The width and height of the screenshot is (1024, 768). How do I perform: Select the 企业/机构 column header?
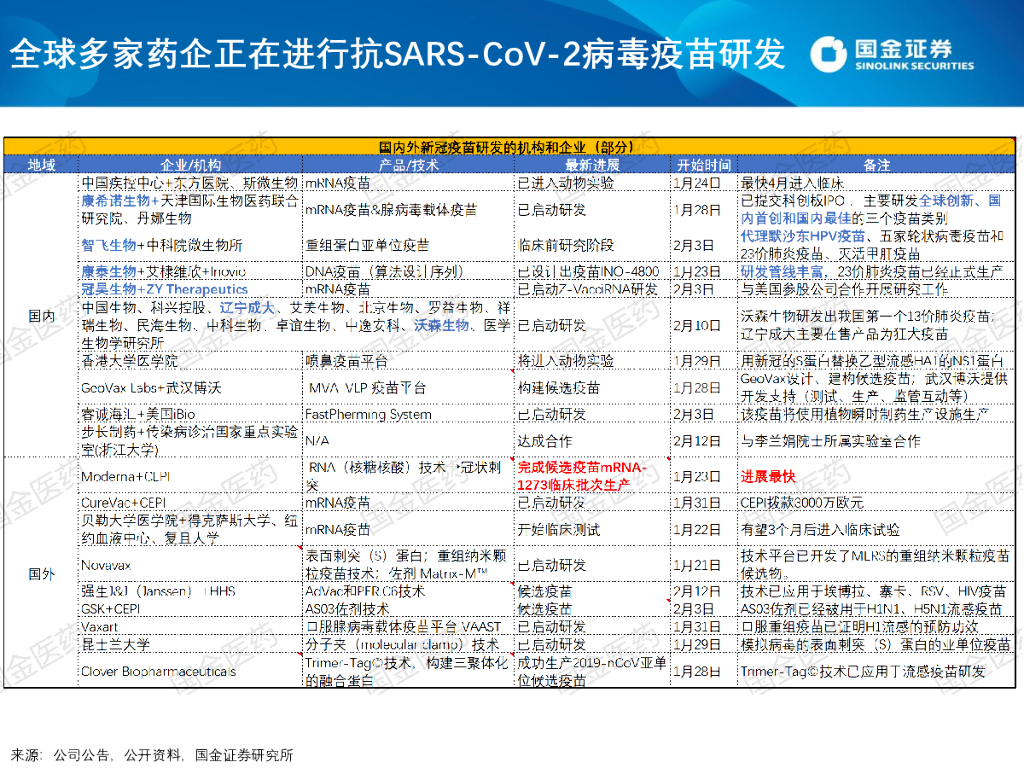coord(191,165)
